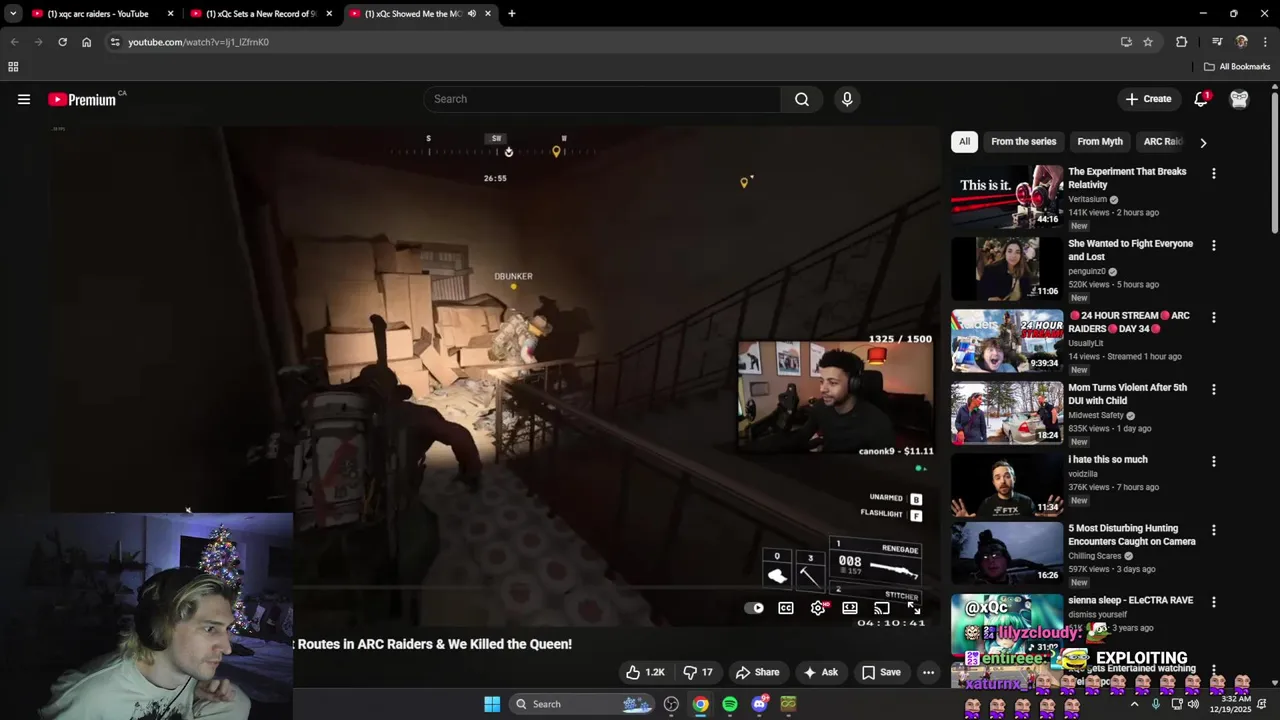Open Windows taskbar Search box

point(584,704)
